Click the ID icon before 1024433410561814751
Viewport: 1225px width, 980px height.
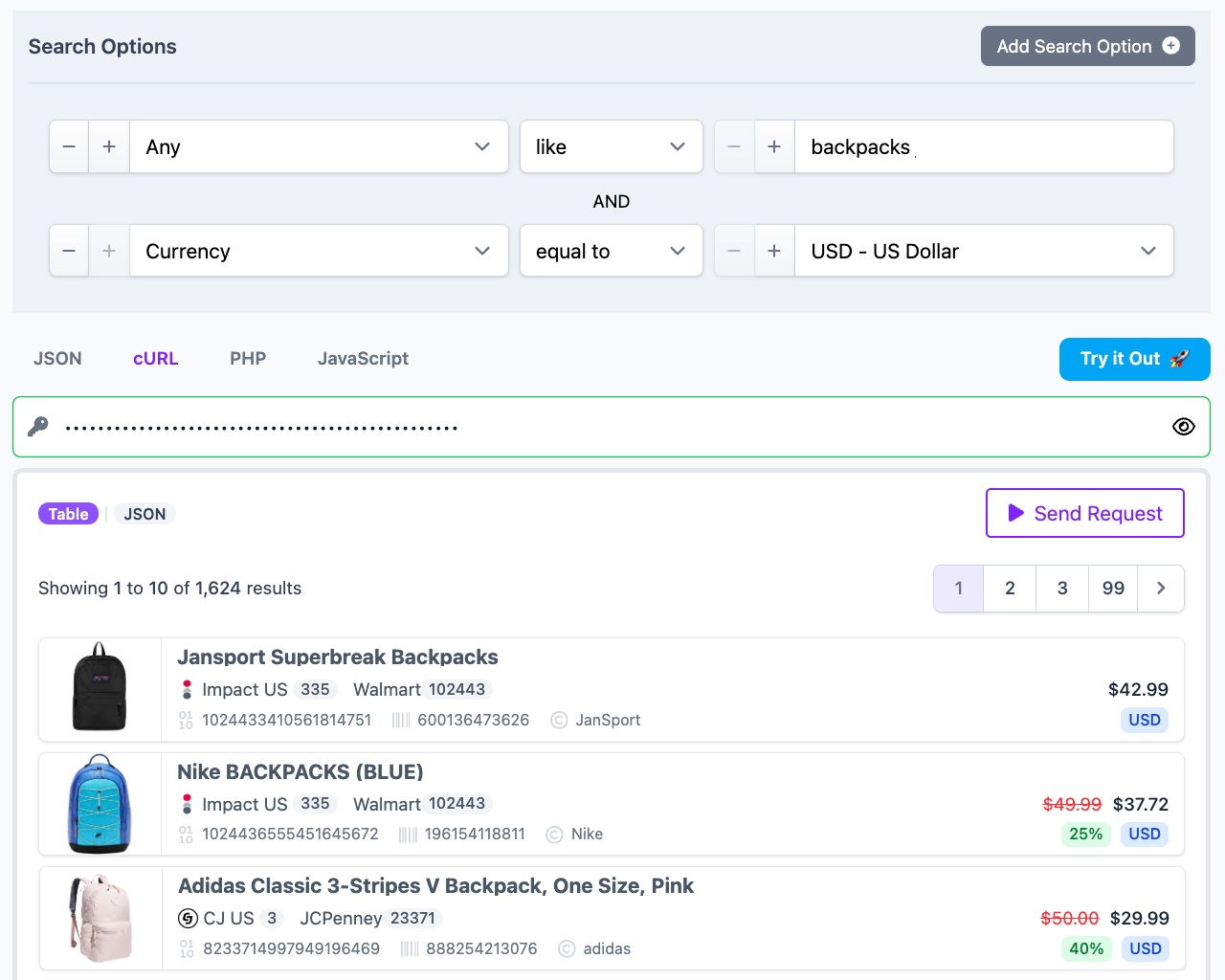pos(186,720)
